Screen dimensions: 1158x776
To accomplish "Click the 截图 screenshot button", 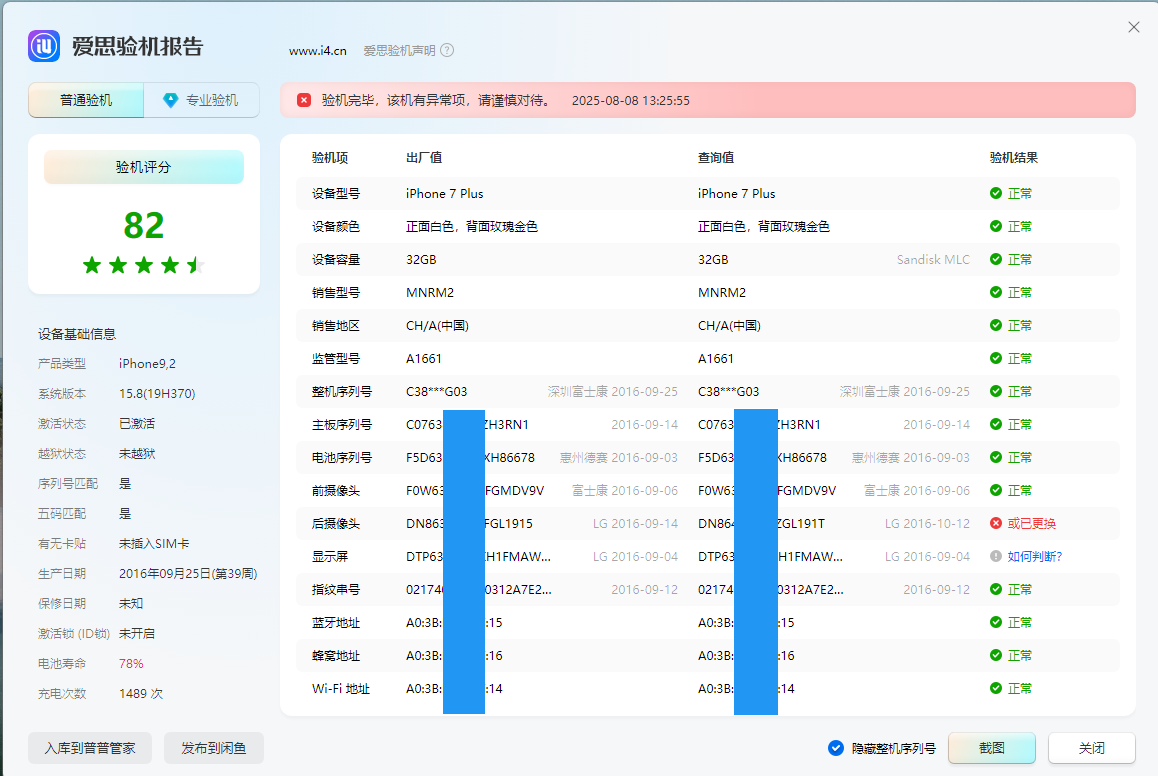I will click(992, 748).
